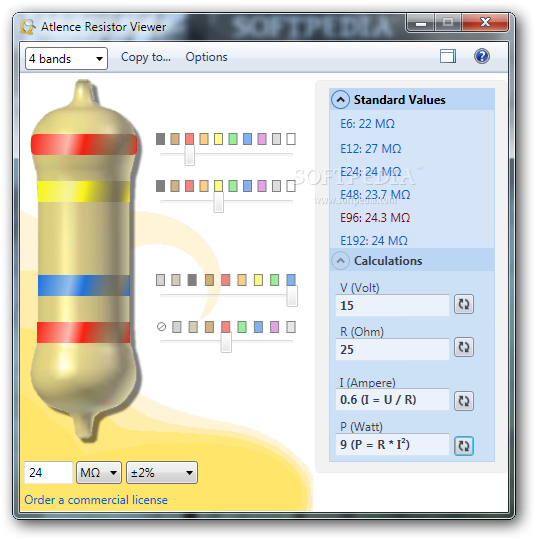This screenshot has width=536, height=540.
Task: Open the 4 bands dropdown
Action: (66, 59)
